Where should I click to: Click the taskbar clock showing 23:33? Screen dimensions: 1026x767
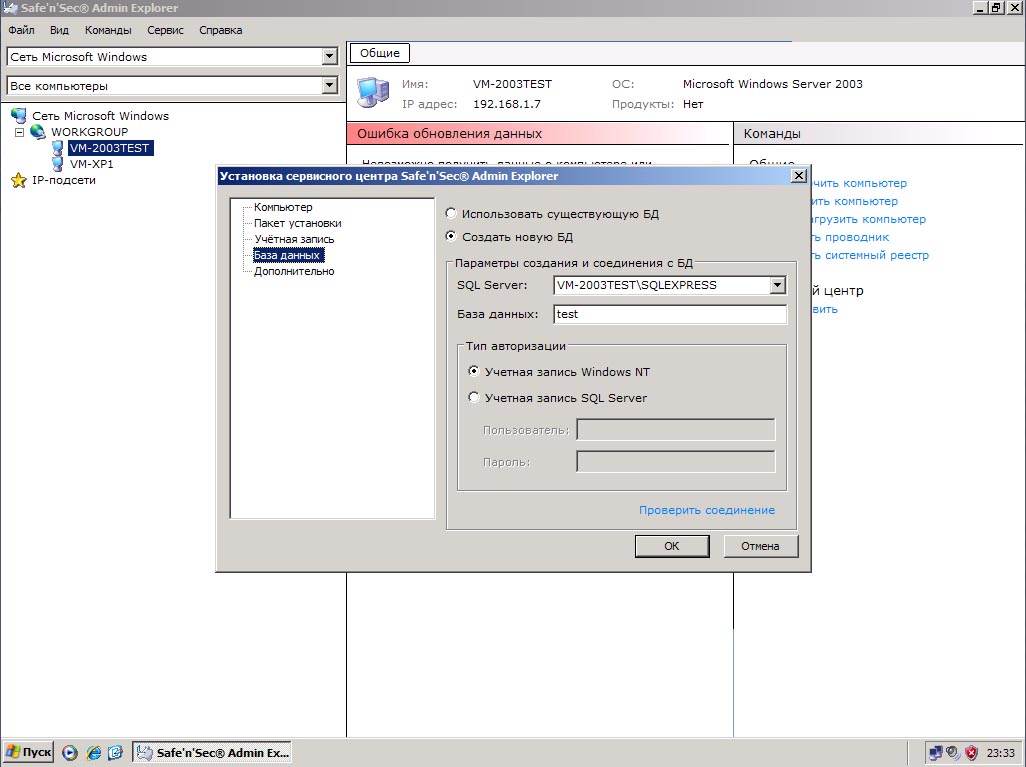click(x=1000, y=753)
